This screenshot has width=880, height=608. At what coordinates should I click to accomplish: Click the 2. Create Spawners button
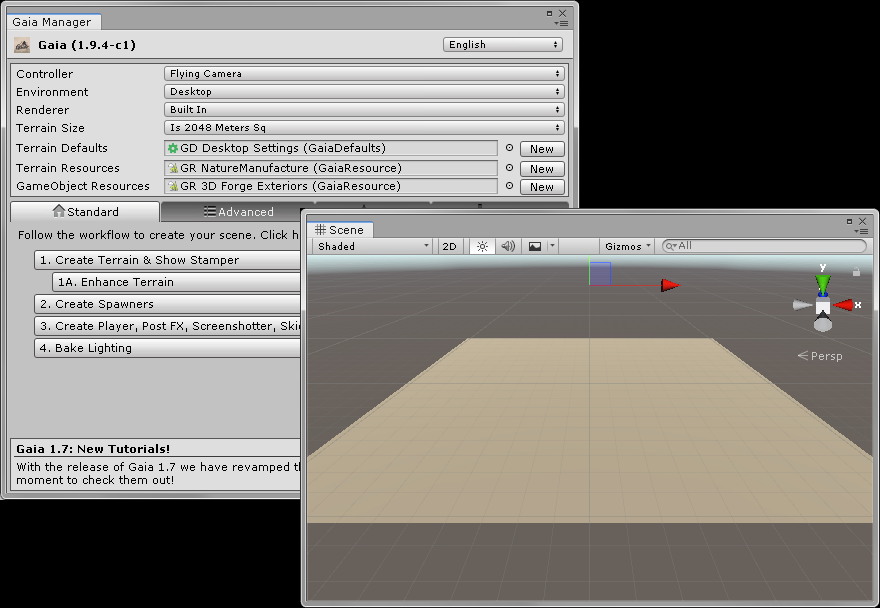pos(167,304)
